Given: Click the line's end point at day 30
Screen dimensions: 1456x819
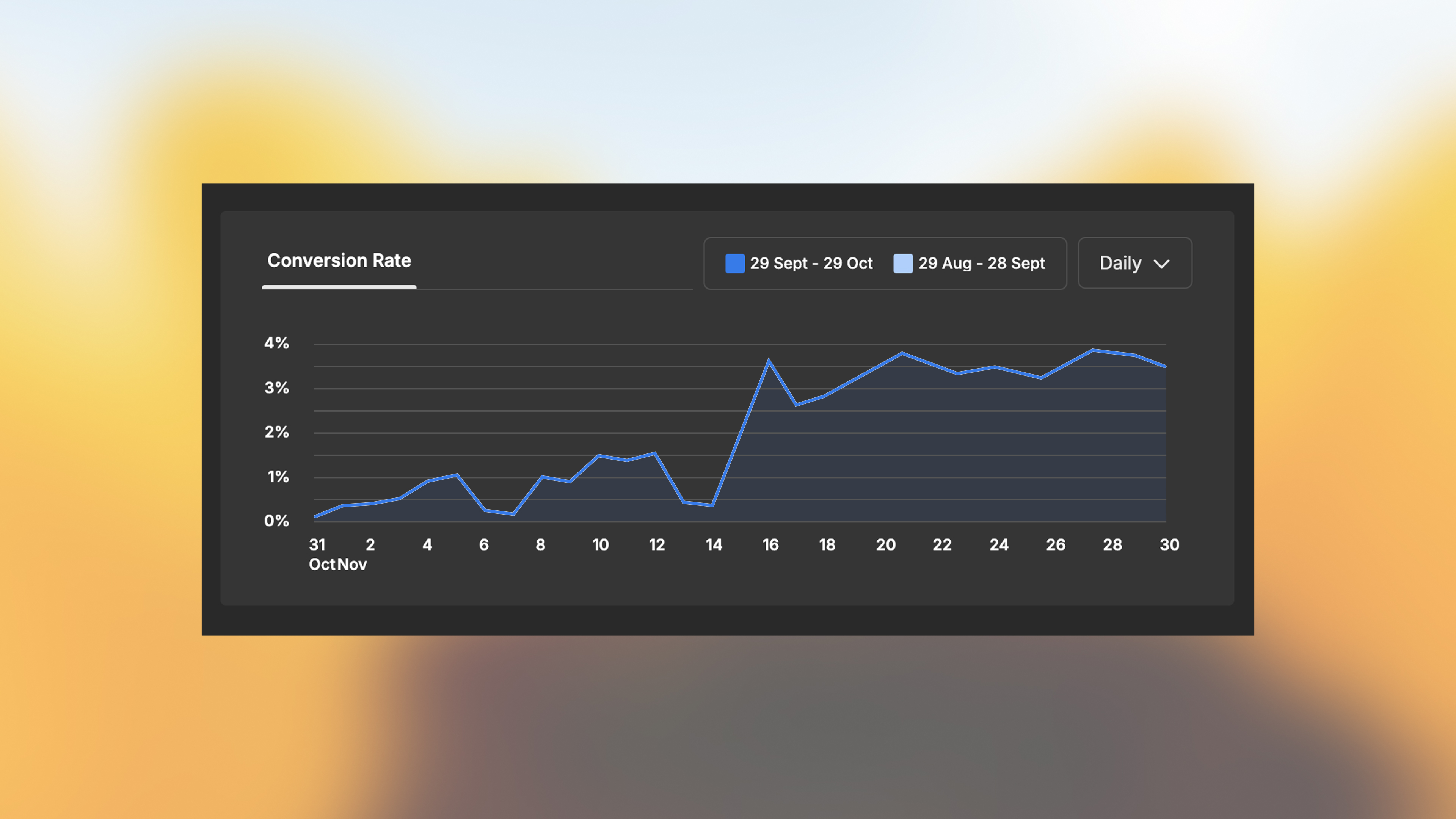Looking at the screenshot, I should tap(1166, 366).
